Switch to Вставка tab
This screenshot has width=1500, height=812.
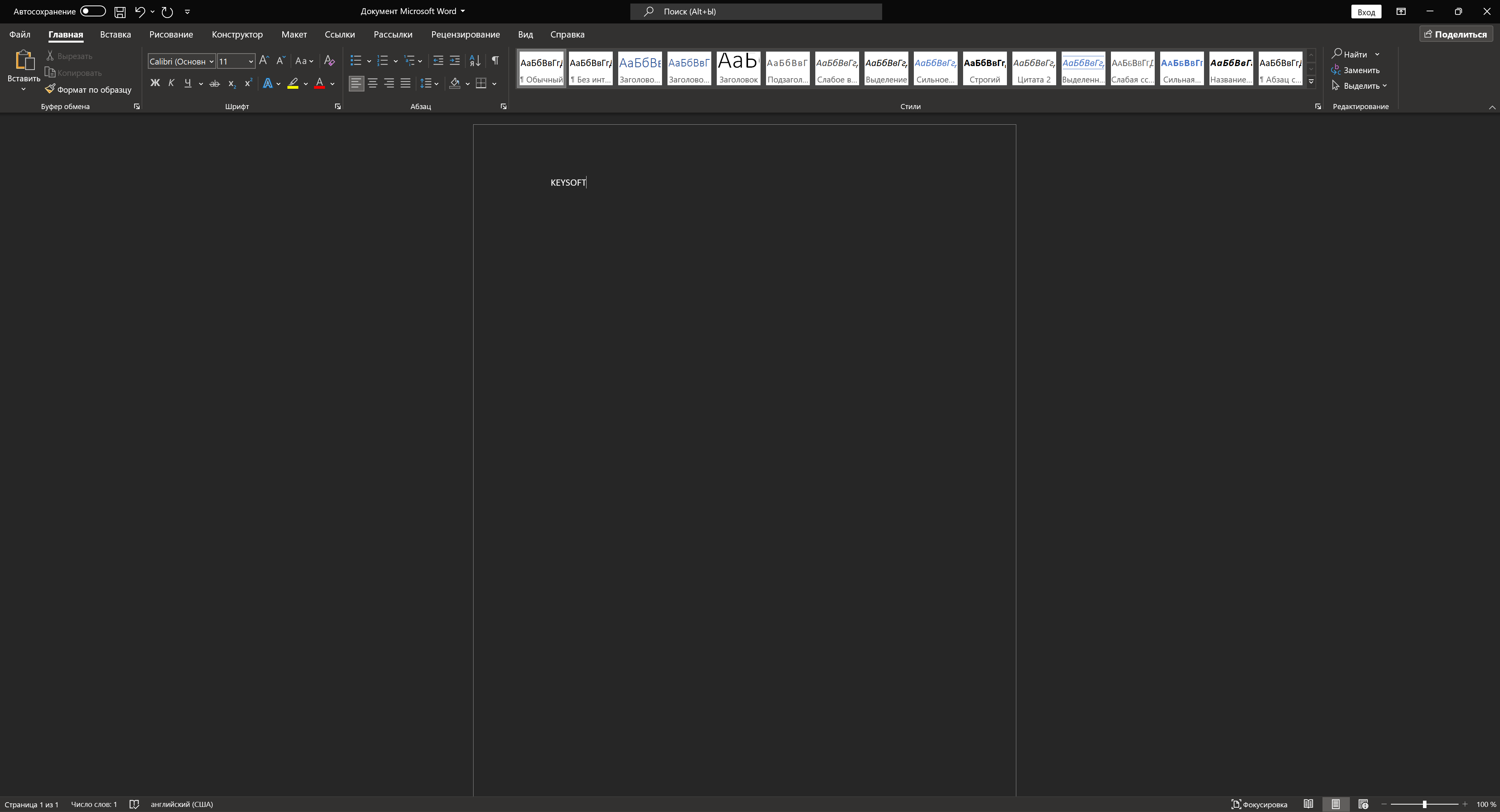(115, 34)
